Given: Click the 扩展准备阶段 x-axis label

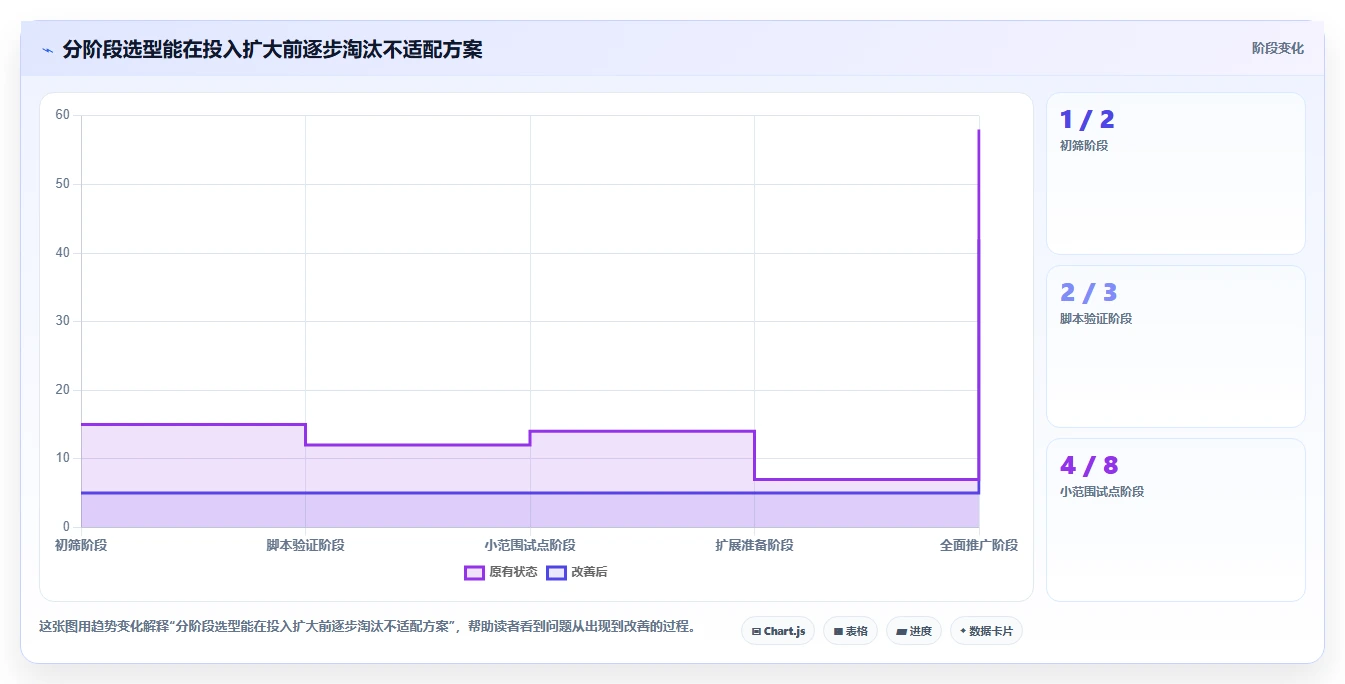Looking at the screenshot, I should click(x=754, y=545).
